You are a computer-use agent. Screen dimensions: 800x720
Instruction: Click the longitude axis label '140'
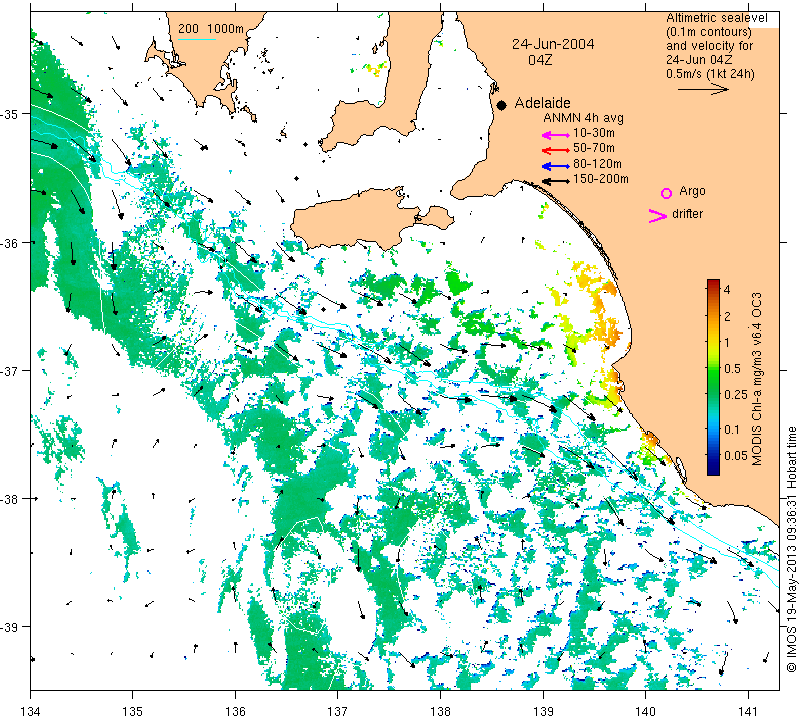(x=645, y=710)
